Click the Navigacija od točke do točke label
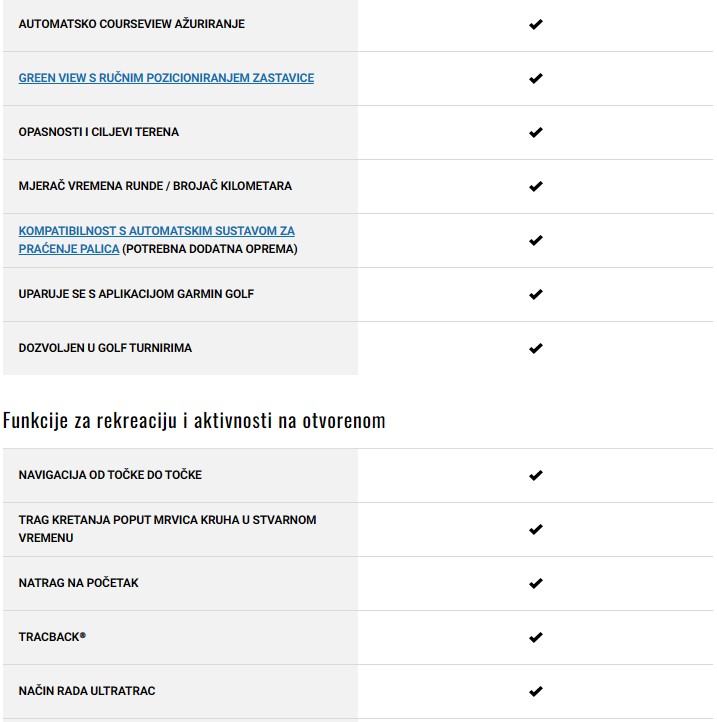Screen dimensions: 717x722 coord(110,475)
